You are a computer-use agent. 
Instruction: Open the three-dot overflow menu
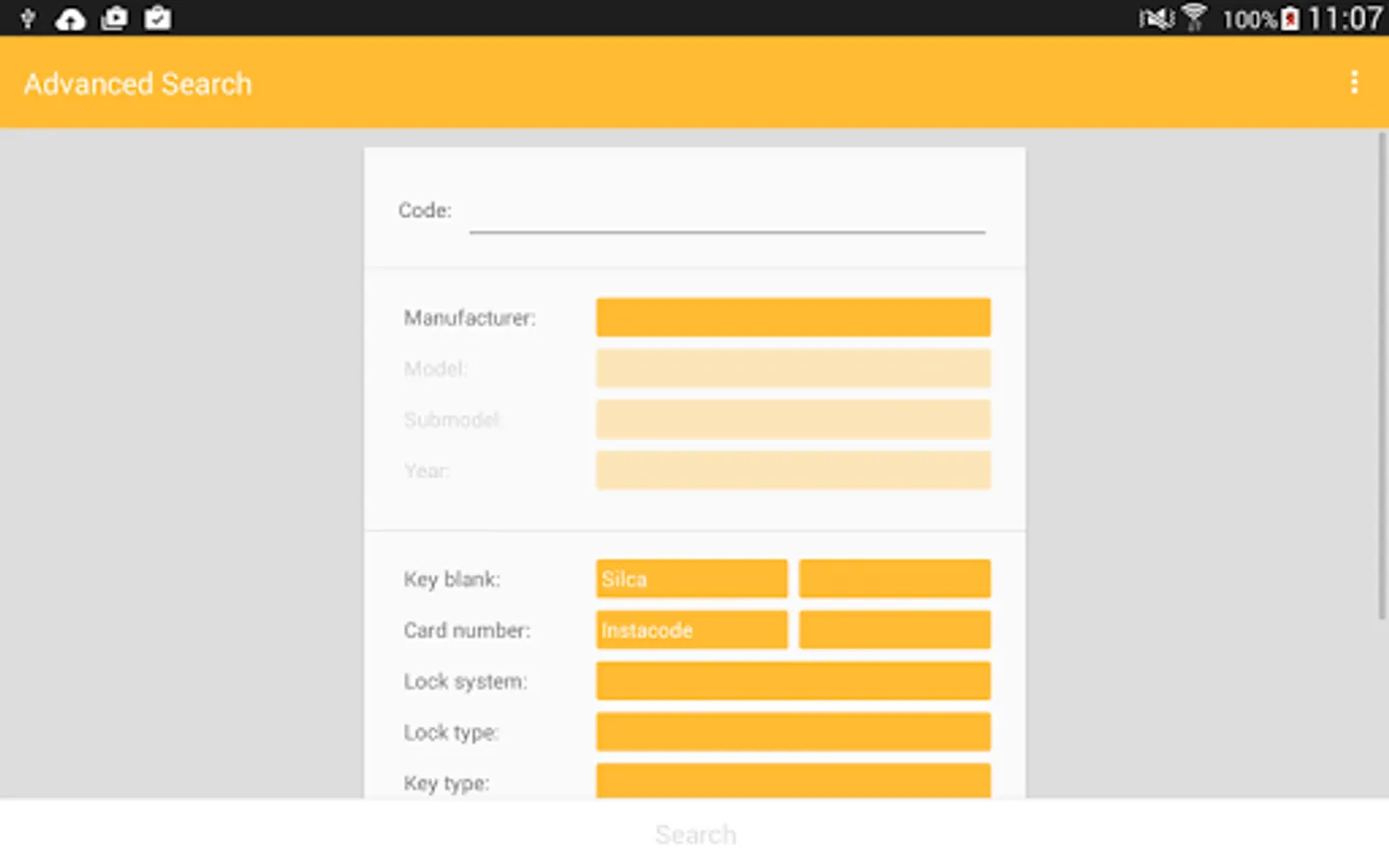click(1354, 83)
